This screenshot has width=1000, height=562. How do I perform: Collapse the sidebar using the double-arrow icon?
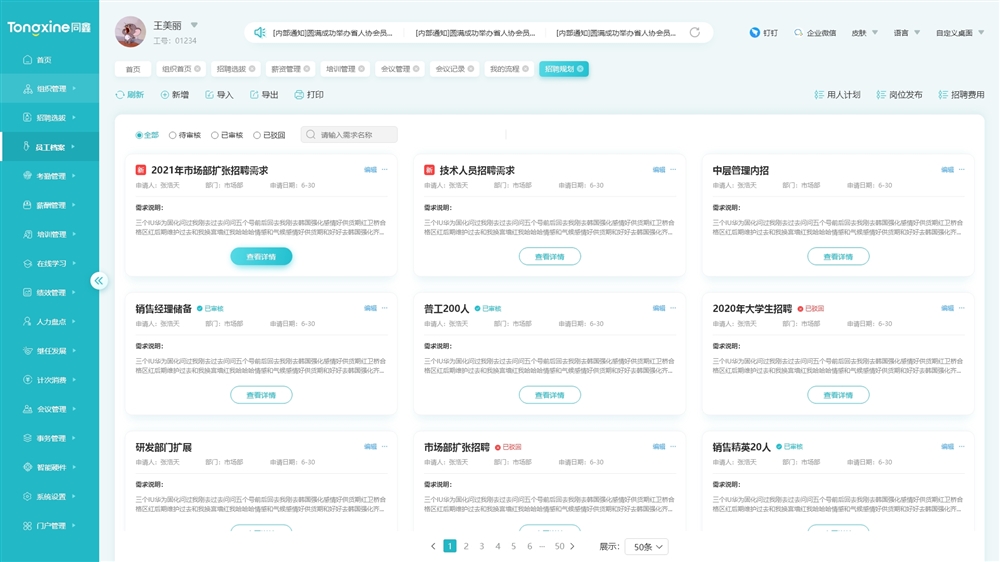(x=99, y=281)
